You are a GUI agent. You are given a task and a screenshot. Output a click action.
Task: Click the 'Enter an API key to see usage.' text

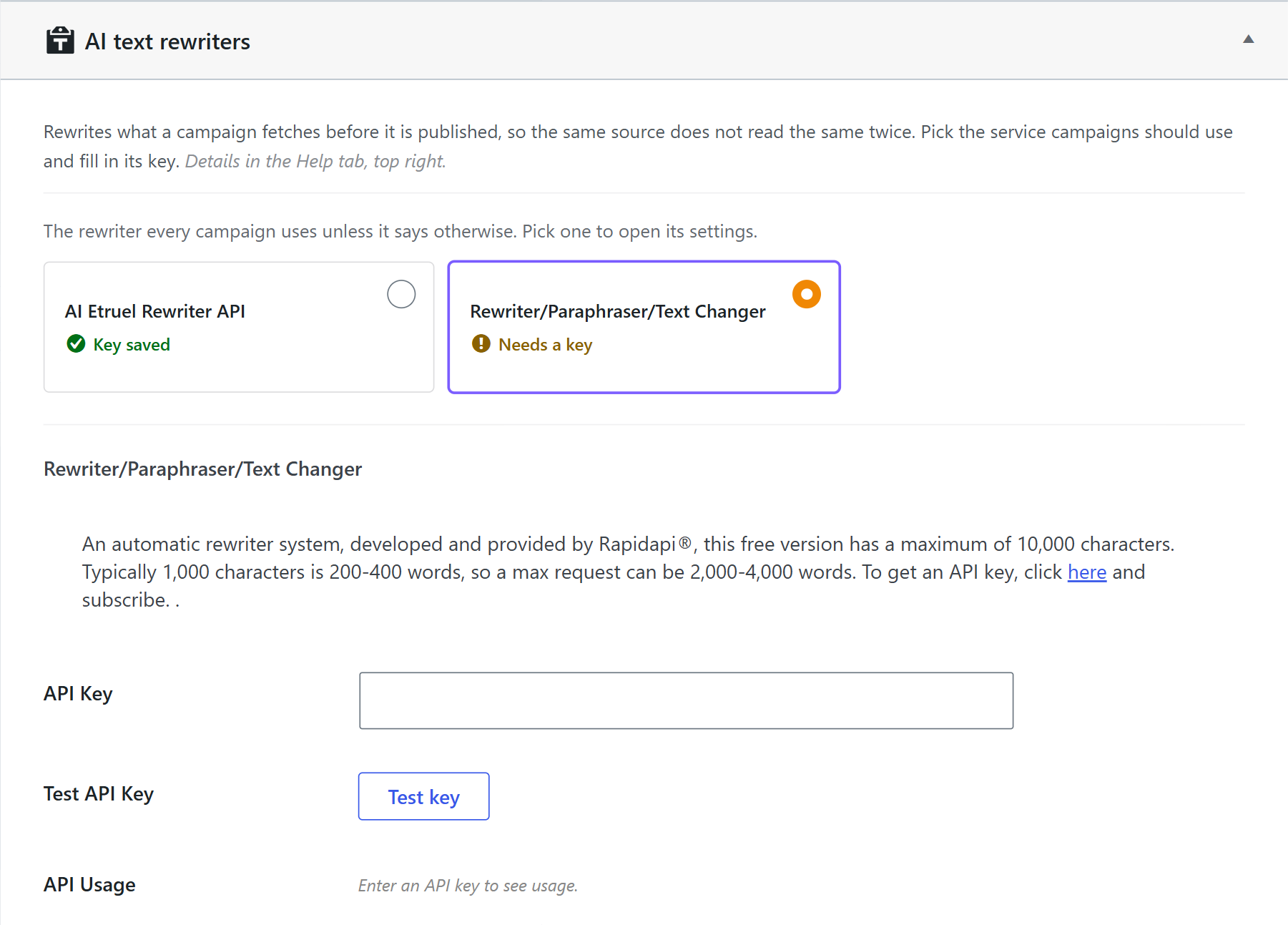[x=468, y=886]
